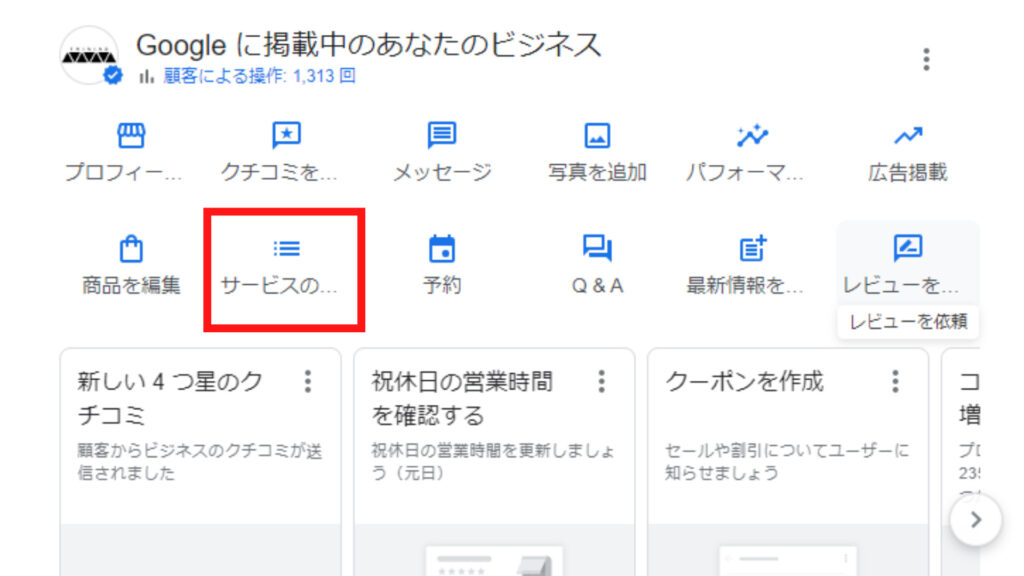Click the セールや割引についてユーザーに知らせましょう description
1024x576 pixels.
[787, 462]
